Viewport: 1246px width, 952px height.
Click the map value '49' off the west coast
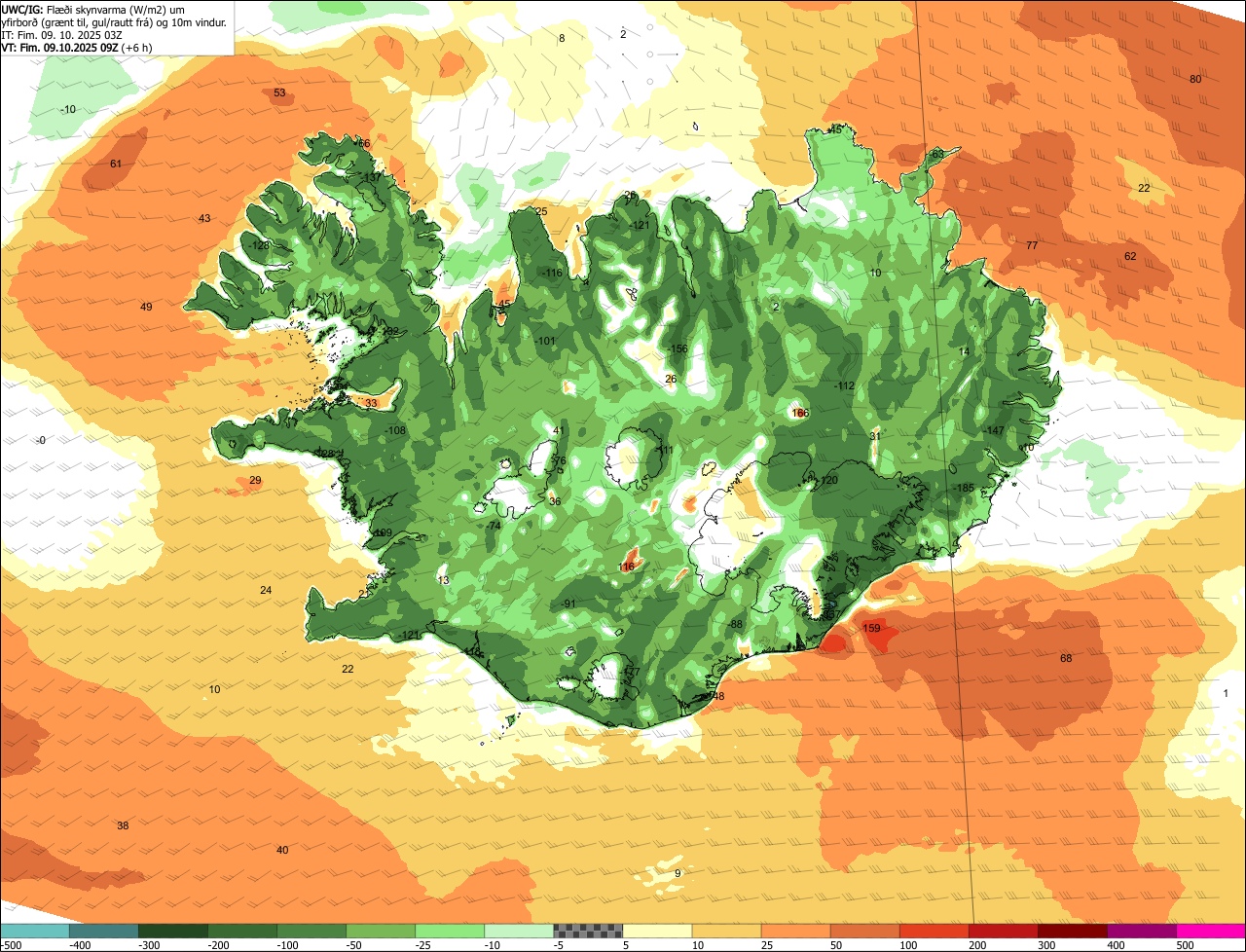point(146,307)
